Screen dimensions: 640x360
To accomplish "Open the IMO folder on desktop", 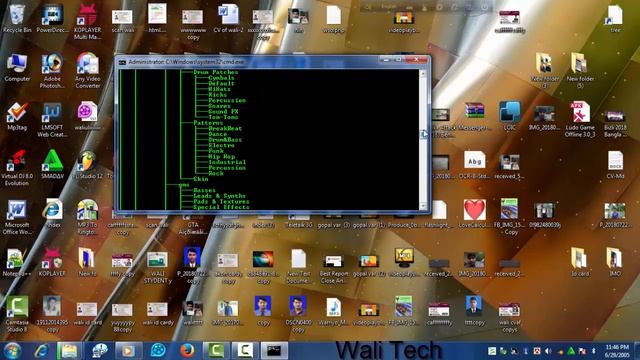I will coord(615,262).
